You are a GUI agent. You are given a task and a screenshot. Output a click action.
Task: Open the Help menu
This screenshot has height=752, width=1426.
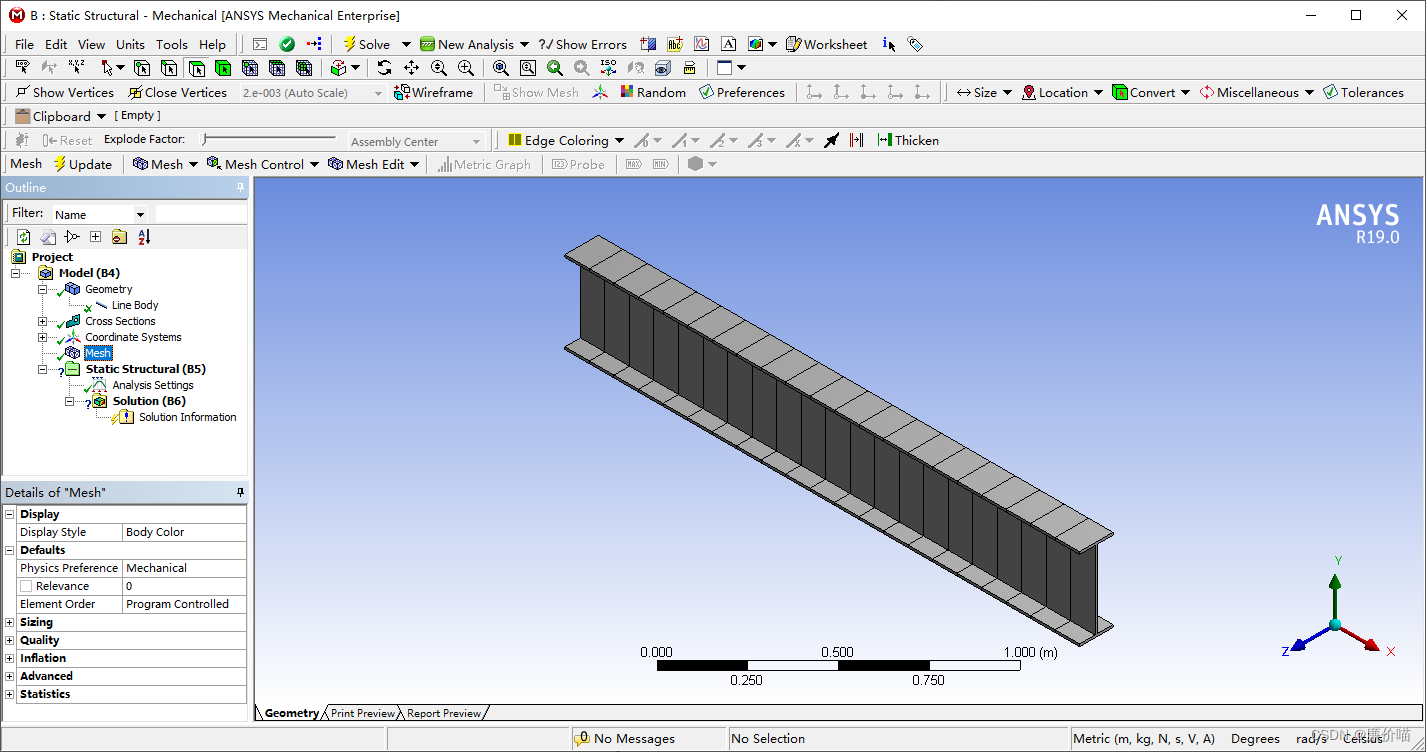point(212,44)
